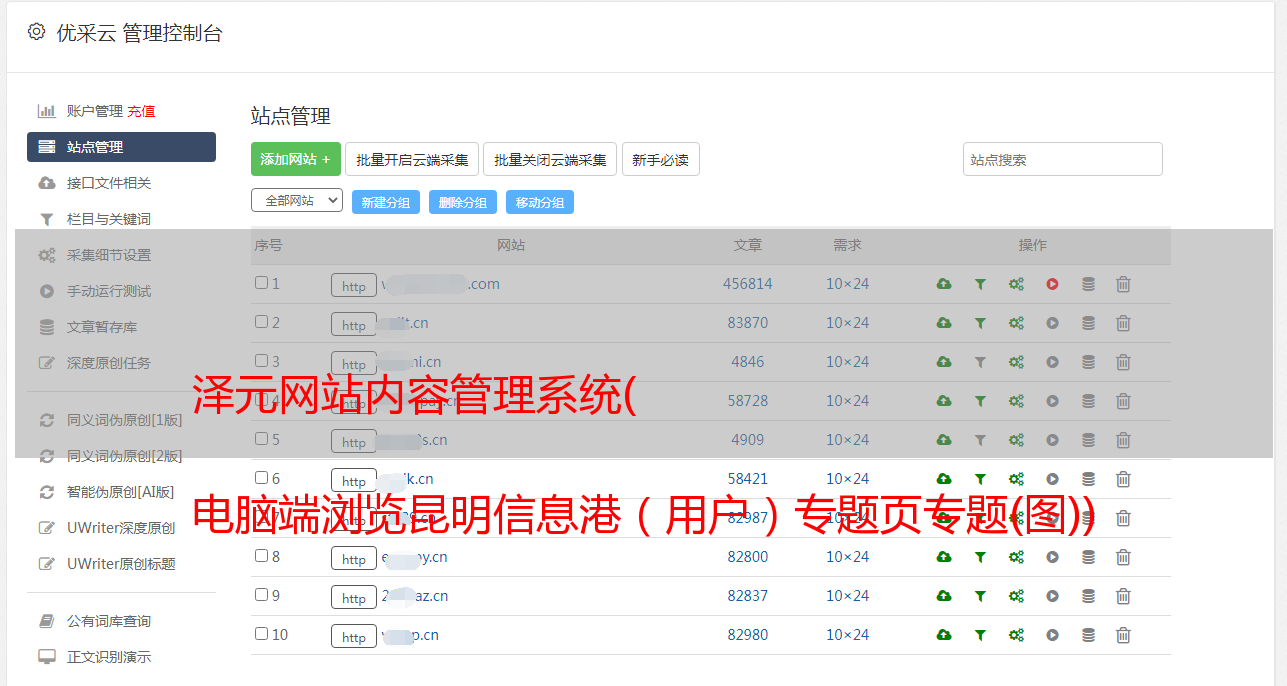Click trash icon in the 58728 row
1287x686 pixels.
pos(1123,401)
